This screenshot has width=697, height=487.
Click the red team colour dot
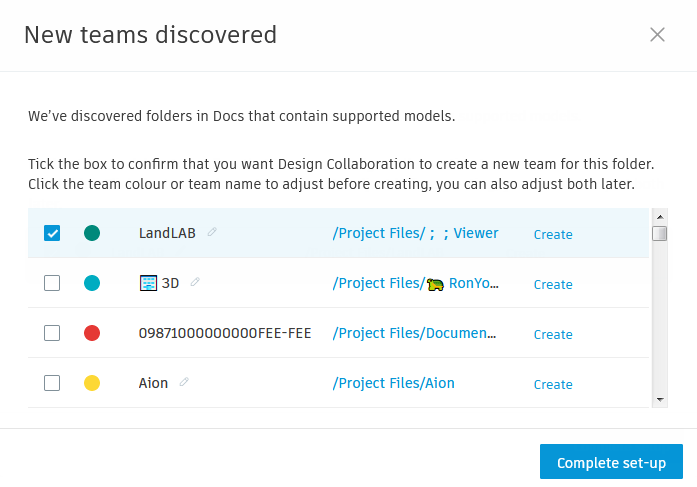(x=92, y=333)
